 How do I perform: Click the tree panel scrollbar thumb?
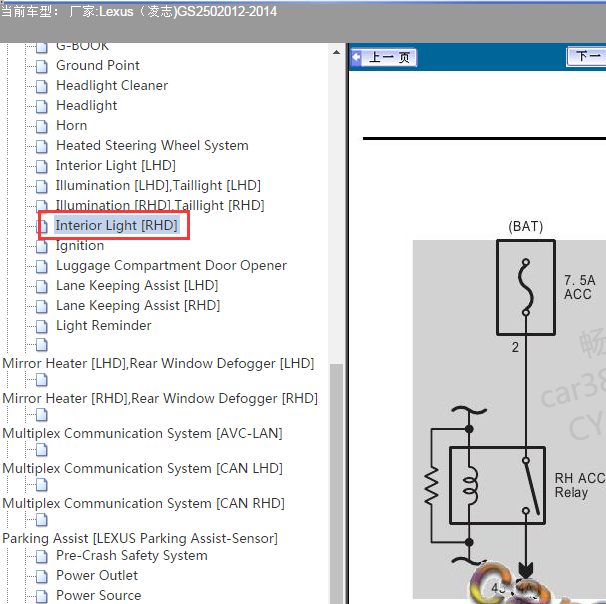tap(337, 483)
